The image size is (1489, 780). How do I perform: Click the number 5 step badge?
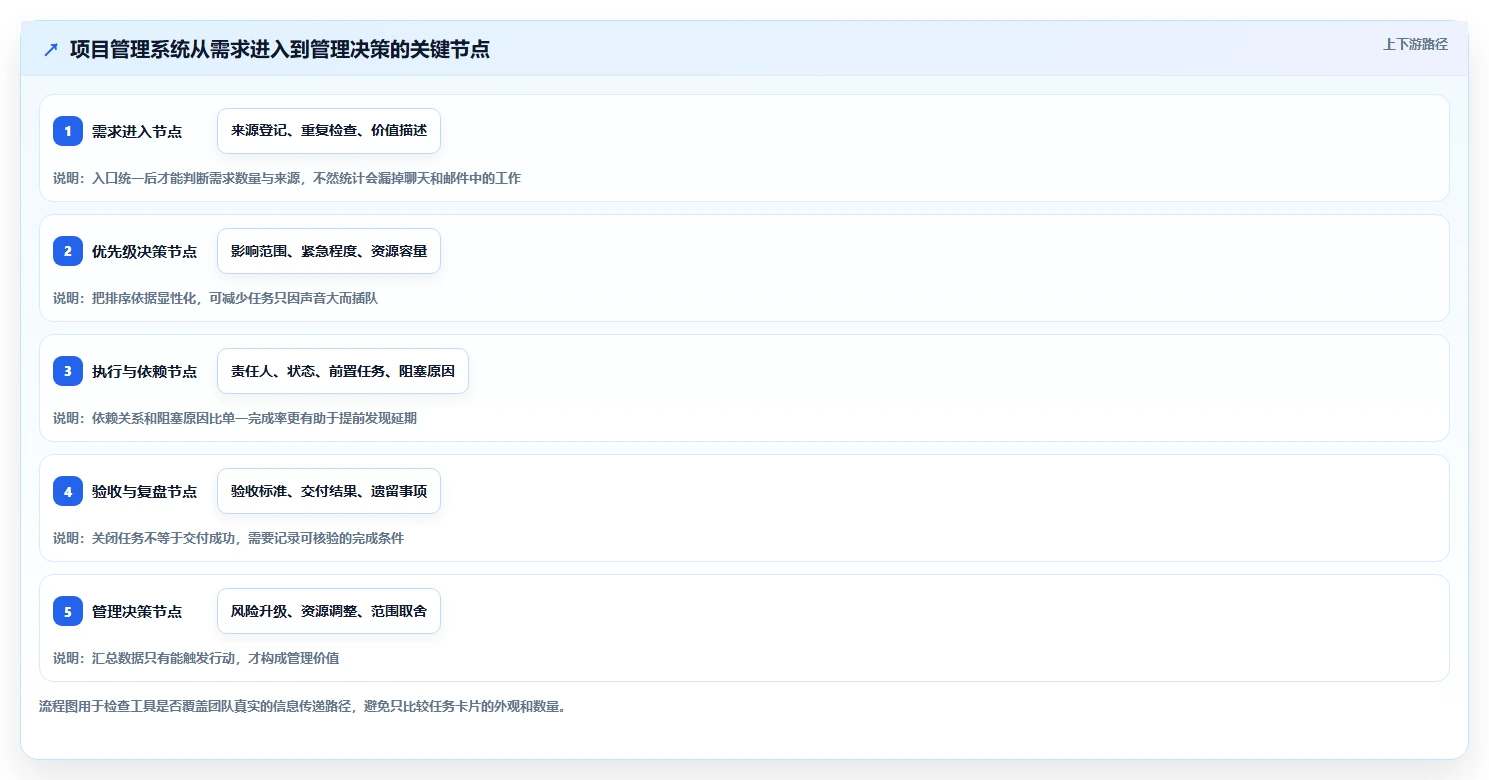(68, 611)
